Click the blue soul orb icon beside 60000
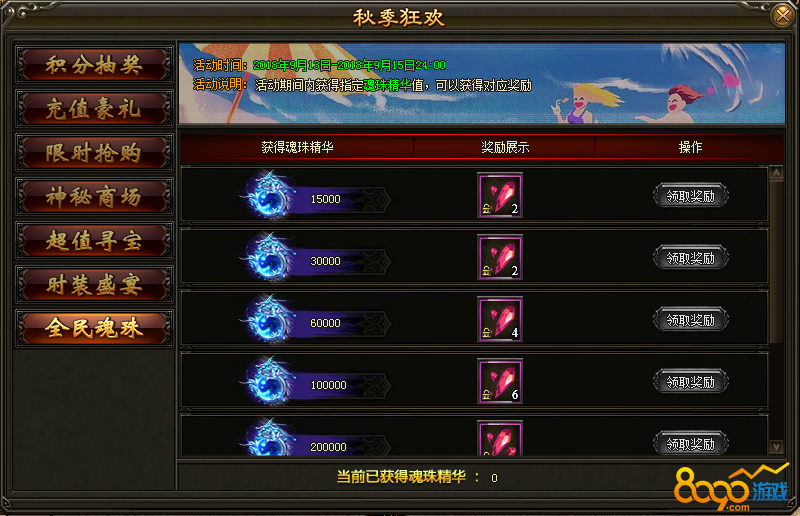800x516 pixels. coord(269,320)
